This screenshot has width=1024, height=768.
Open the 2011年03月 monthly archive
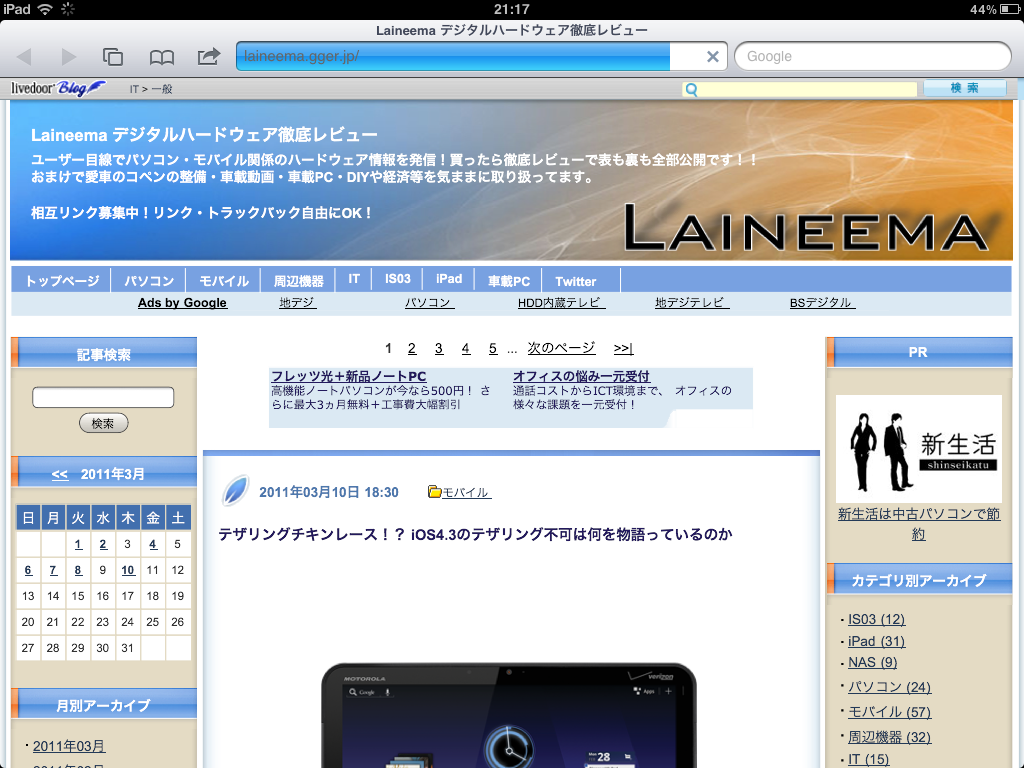point(69,746)
